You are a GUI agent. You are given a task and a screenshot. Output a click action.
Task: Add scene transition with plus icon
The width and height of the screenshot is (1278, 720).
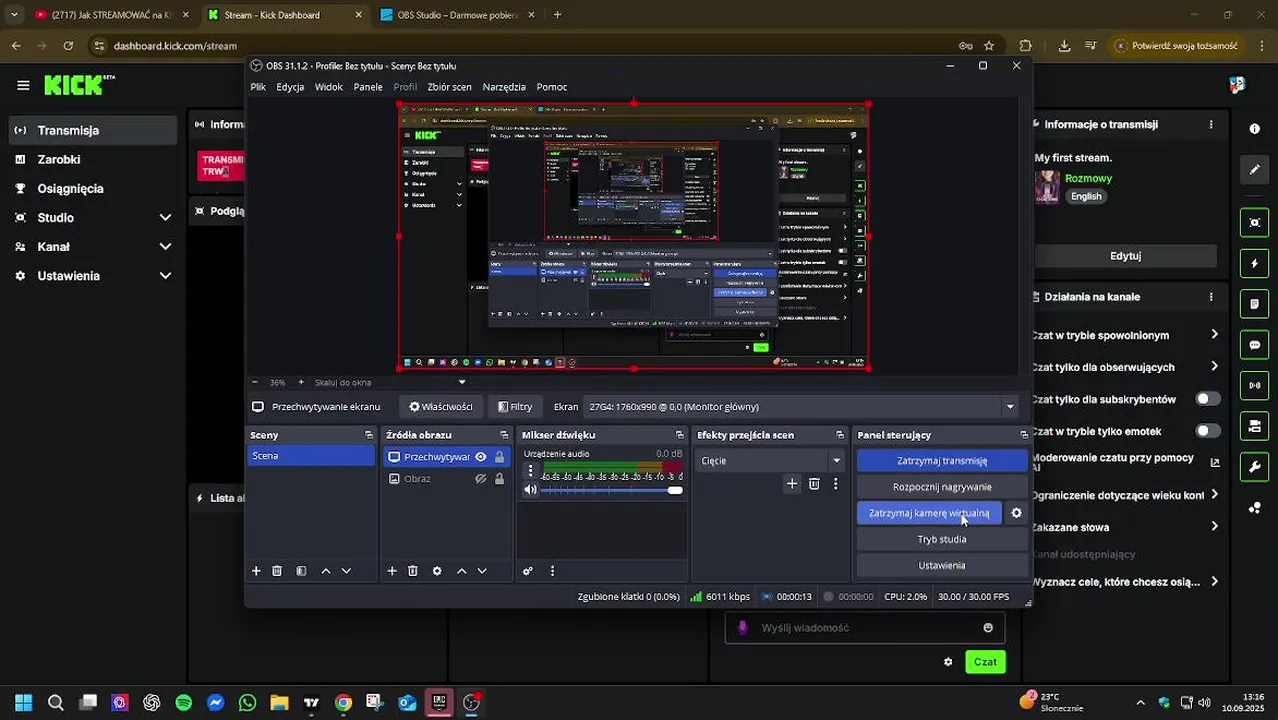(x=792, y=484)
